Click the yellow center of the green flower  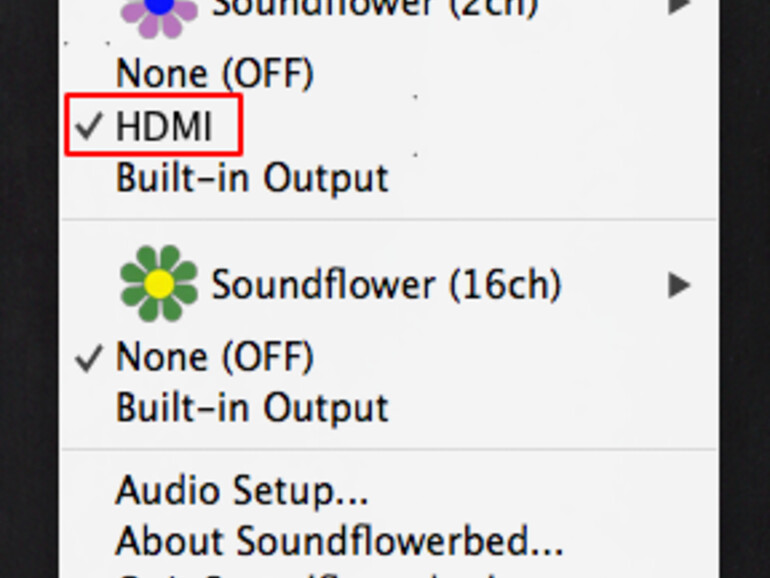click(159, 285)
